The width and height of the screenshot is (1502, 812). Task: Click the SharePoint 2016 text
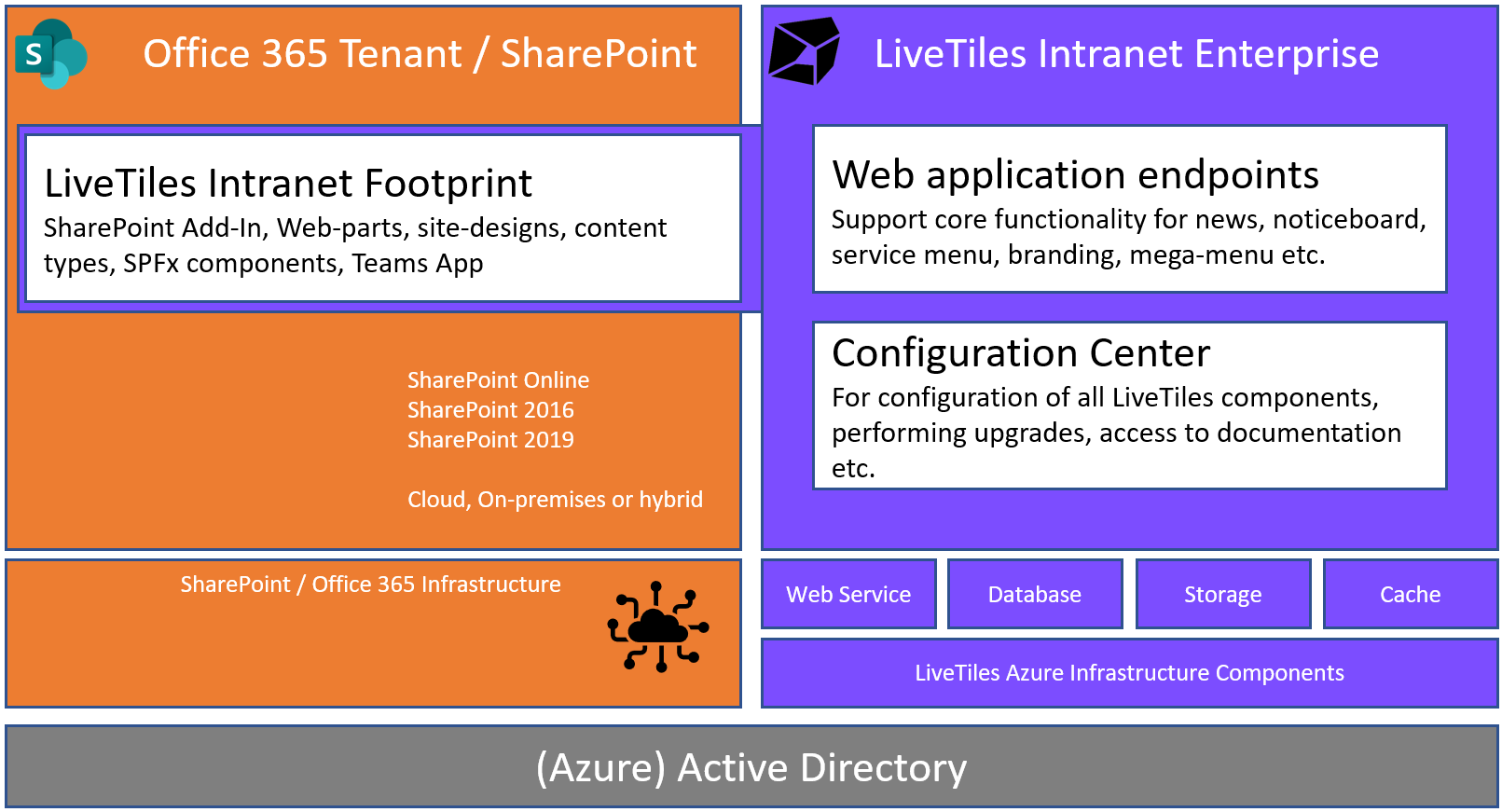pos(490,410)
